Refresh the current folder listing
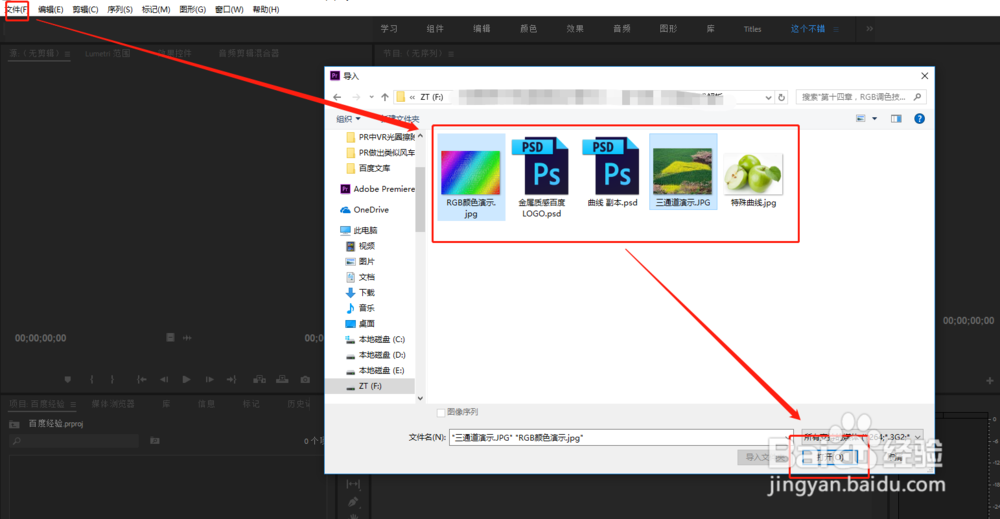1000x519 pixels. pyautogui.click(x=781, y=98)
